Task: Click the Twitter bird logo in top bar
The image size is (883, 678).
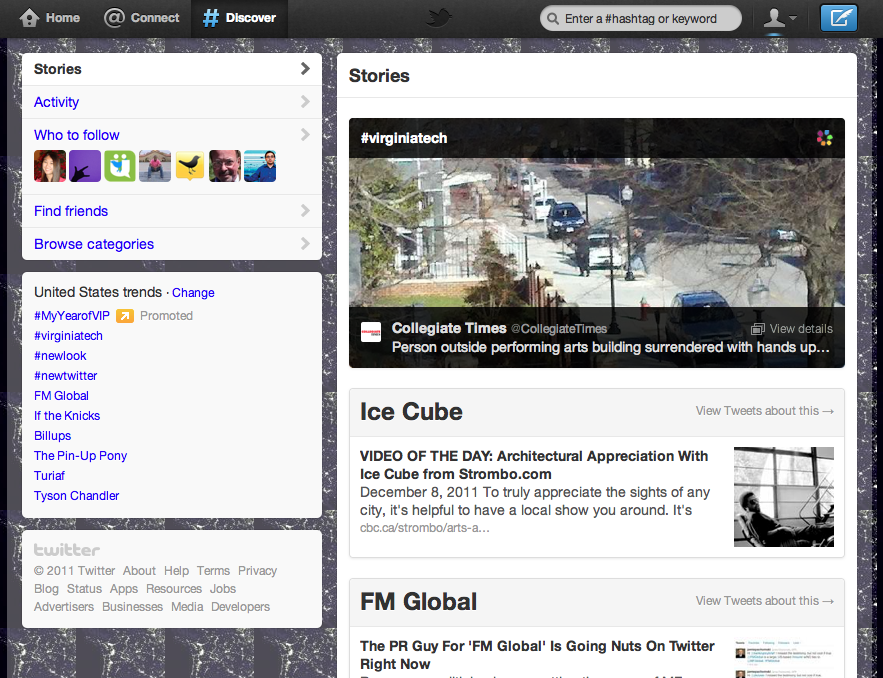Action: click(440, 18)
